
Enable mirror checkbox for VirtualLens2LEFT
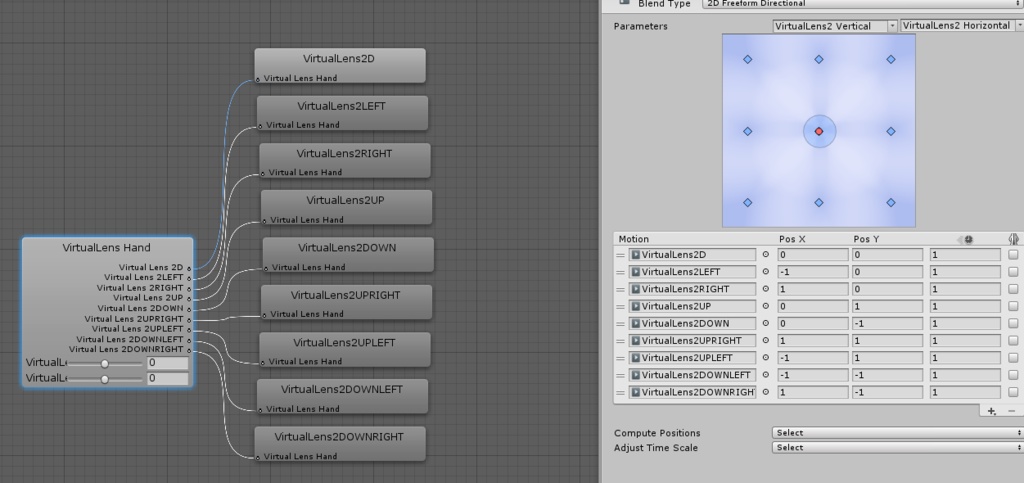click(x=1013, y=272)
